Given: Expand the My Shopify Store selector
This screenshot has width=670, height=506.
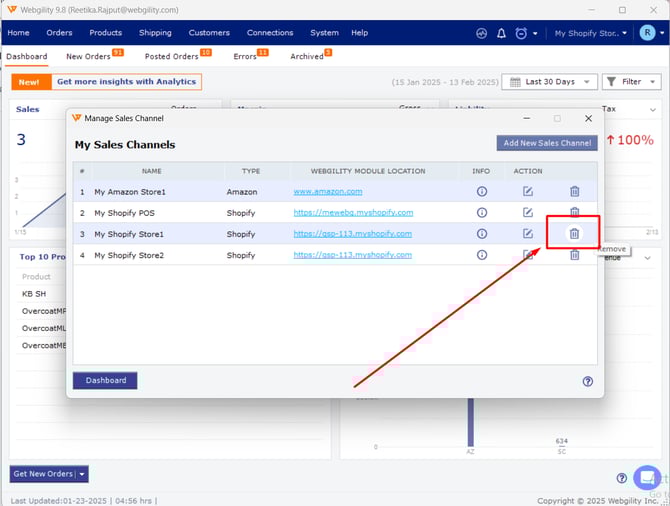Looking at the screenshot, I should pyautogui.click(x=591, y=33).
